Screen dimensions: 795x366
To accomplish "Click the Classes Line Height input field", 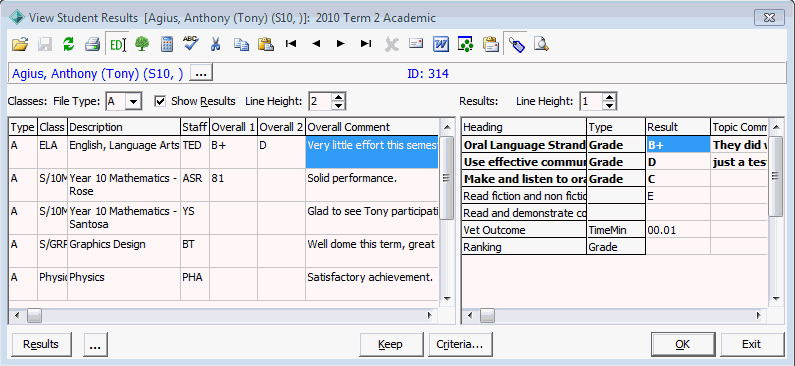I will [320, 101].
